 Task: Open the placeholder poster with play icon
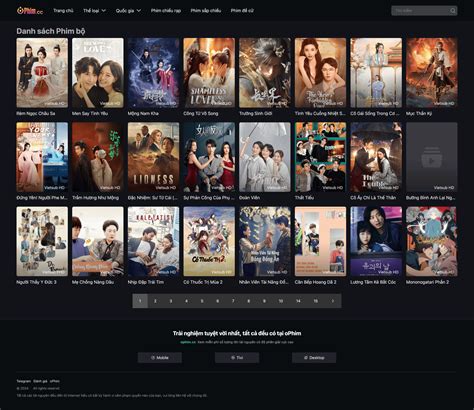click(432, 157)
